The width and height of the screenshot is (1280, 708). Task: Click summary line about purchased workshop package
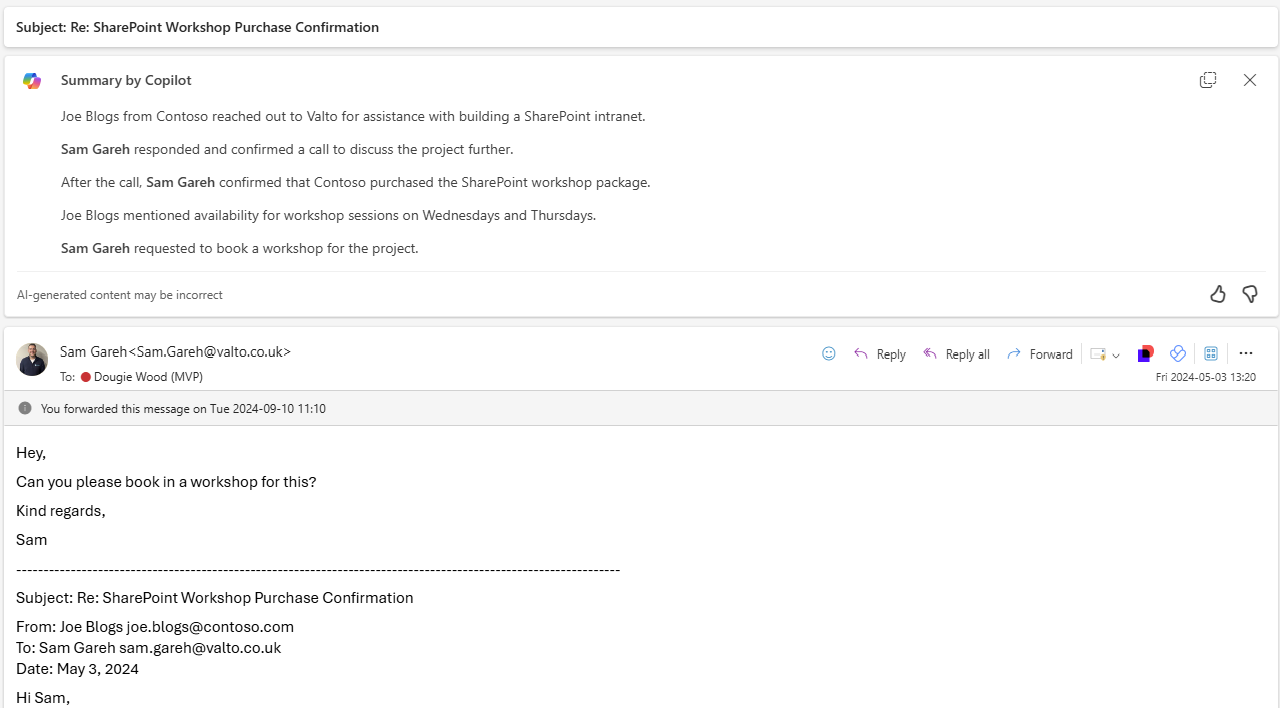click(355, 182)
